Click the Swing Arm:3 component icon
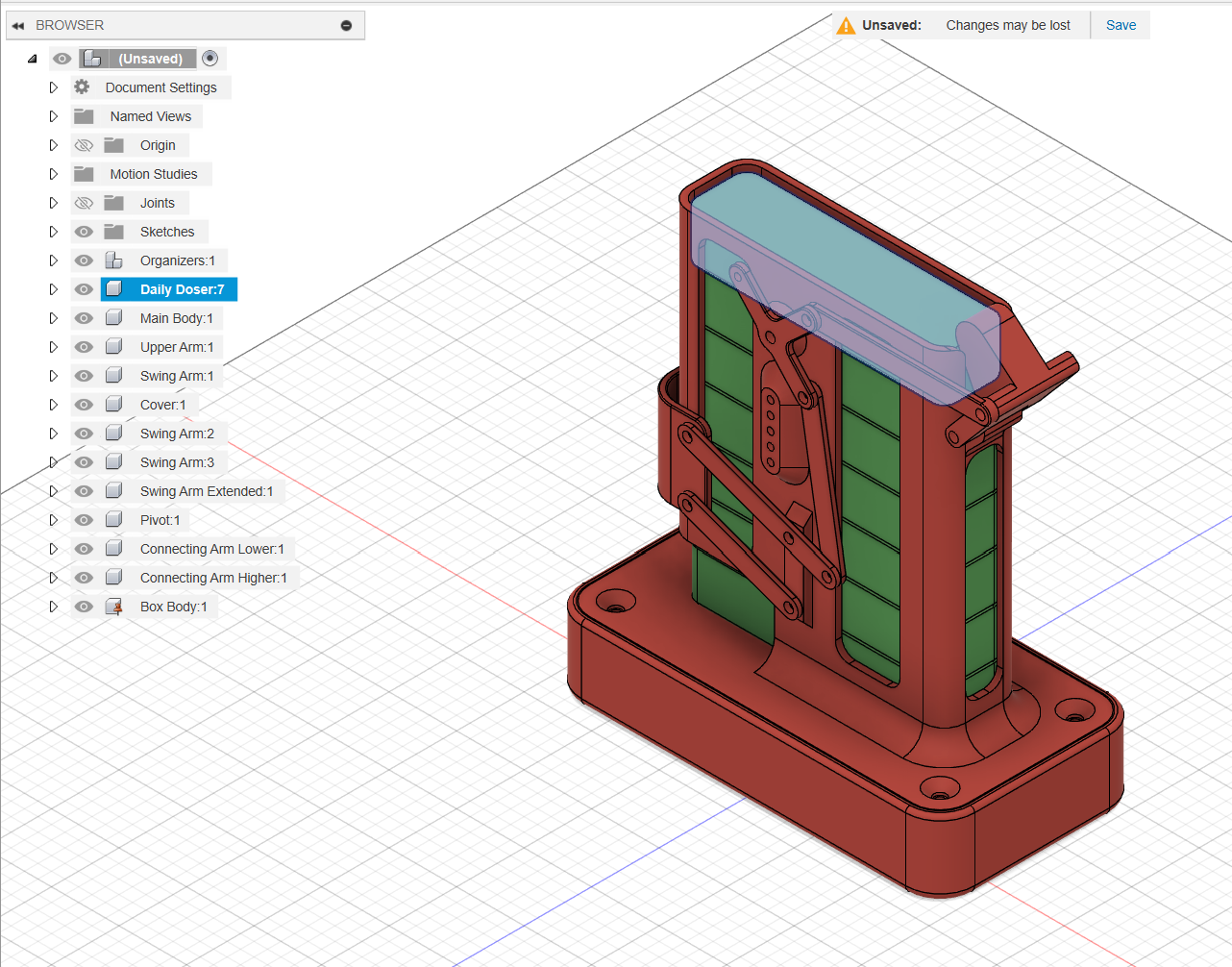This screenshot has height=967, width=1232. point(113,462)
